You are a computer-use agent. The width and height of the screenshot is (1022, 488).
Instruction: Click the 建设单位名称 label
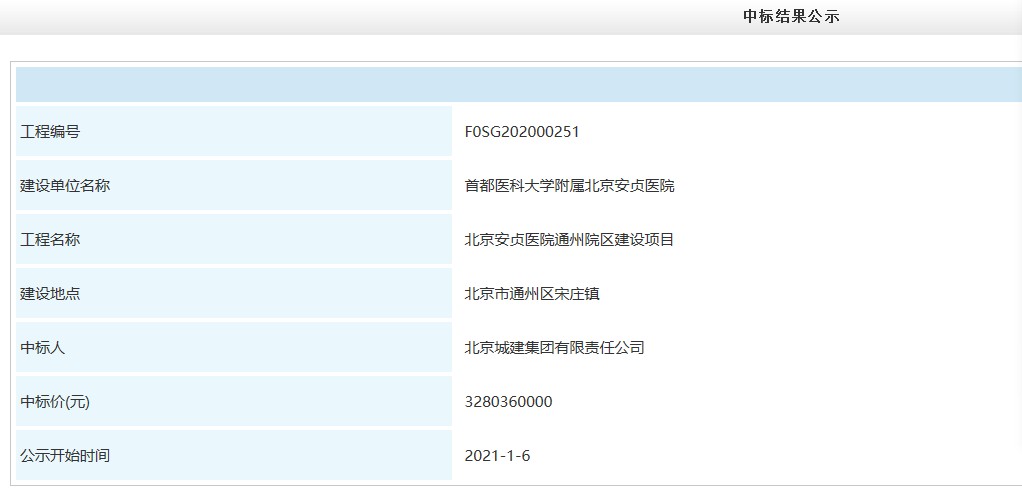(65, 186)
